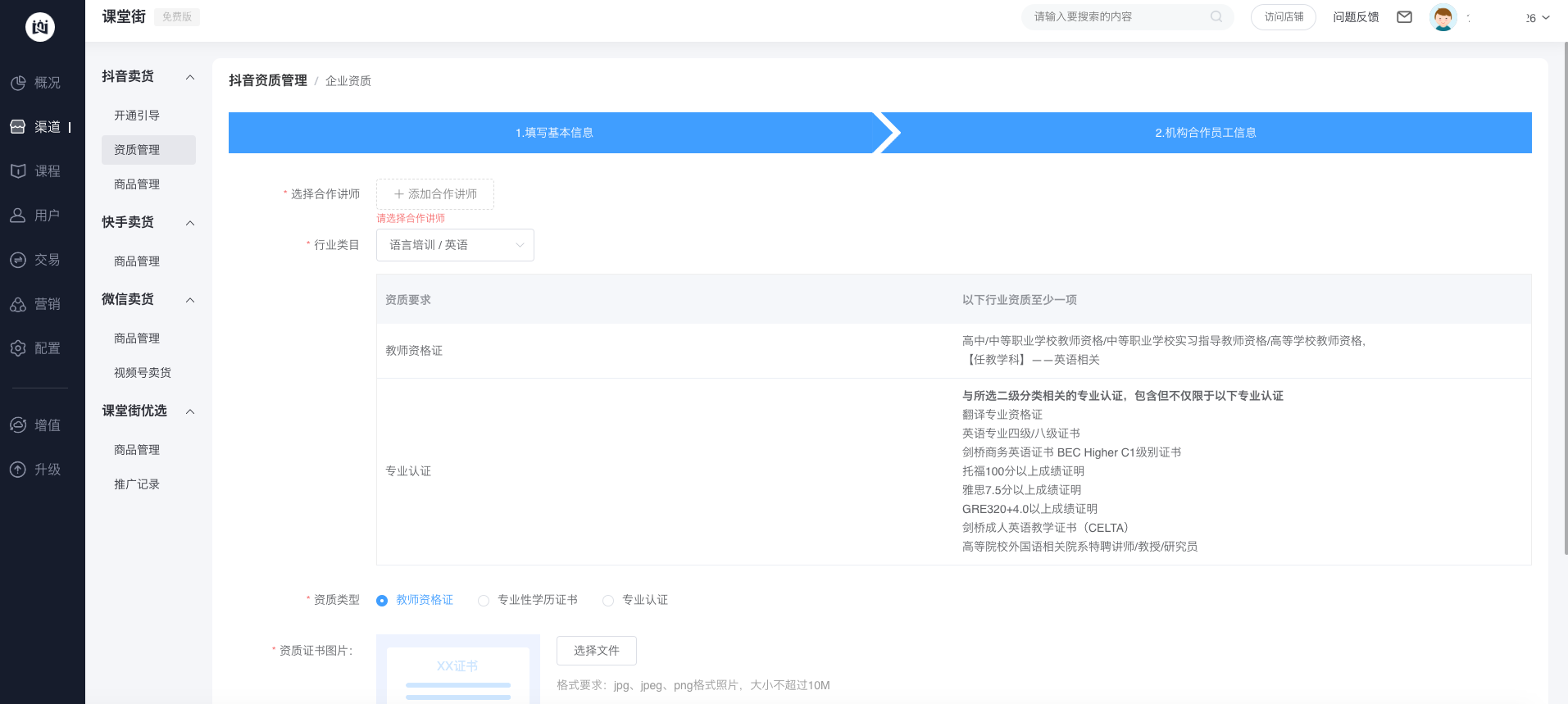Click the 课堂街 logo icon
Image resolution: width=1568 pixels, height=704 pixels.
pos(40,27)
